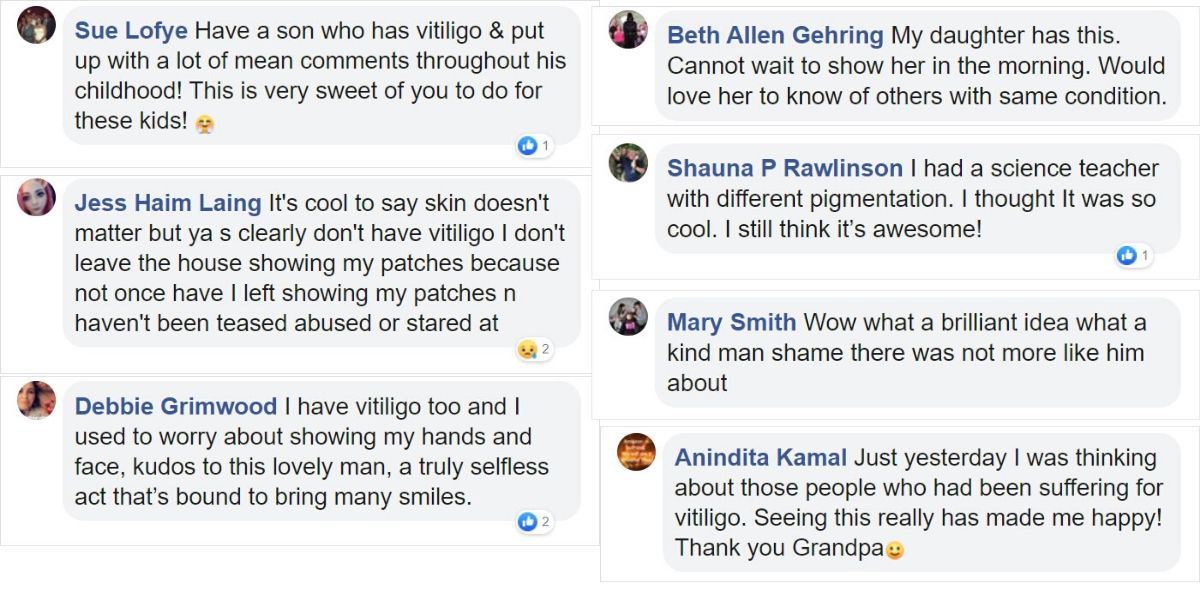The height and width of the screenshot is (600, 1200).
Task: Click Debbie Grimwood's profile picture
Action: coord(37,400)
